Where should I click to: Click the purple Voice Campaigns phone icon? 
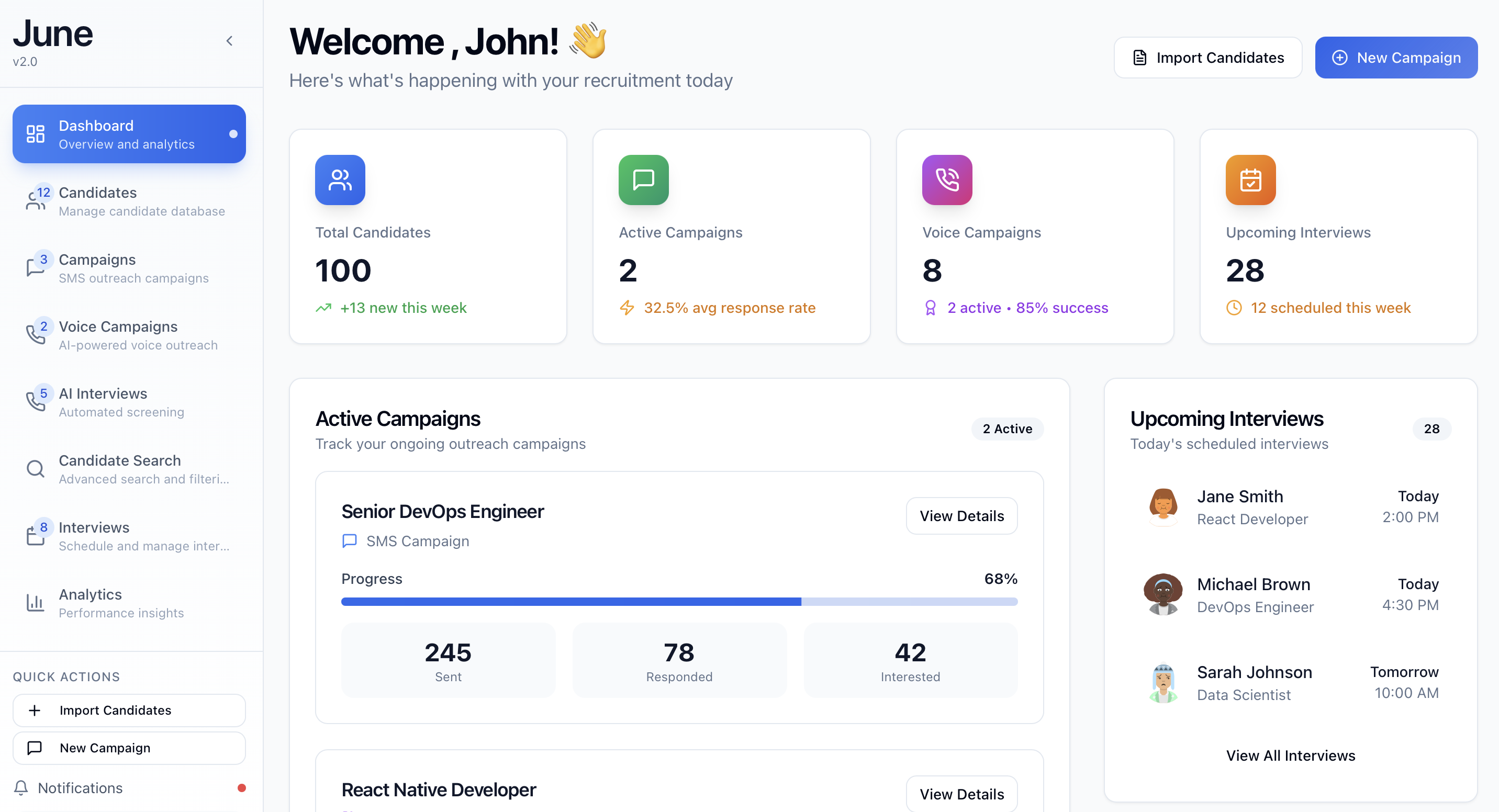(x=947, y=180)
